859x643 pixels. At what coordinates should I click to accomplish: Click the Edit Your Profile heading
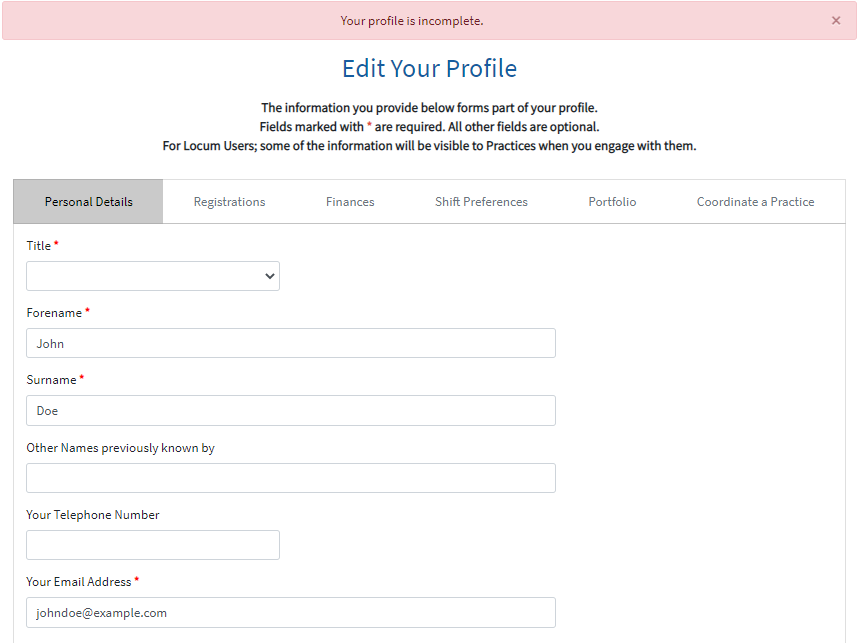tap(429, 69)
